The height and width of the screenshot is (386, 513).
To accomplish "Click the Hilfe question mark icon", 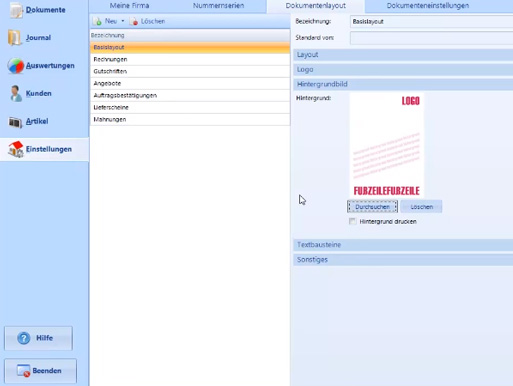I will [x=24, y=338].
